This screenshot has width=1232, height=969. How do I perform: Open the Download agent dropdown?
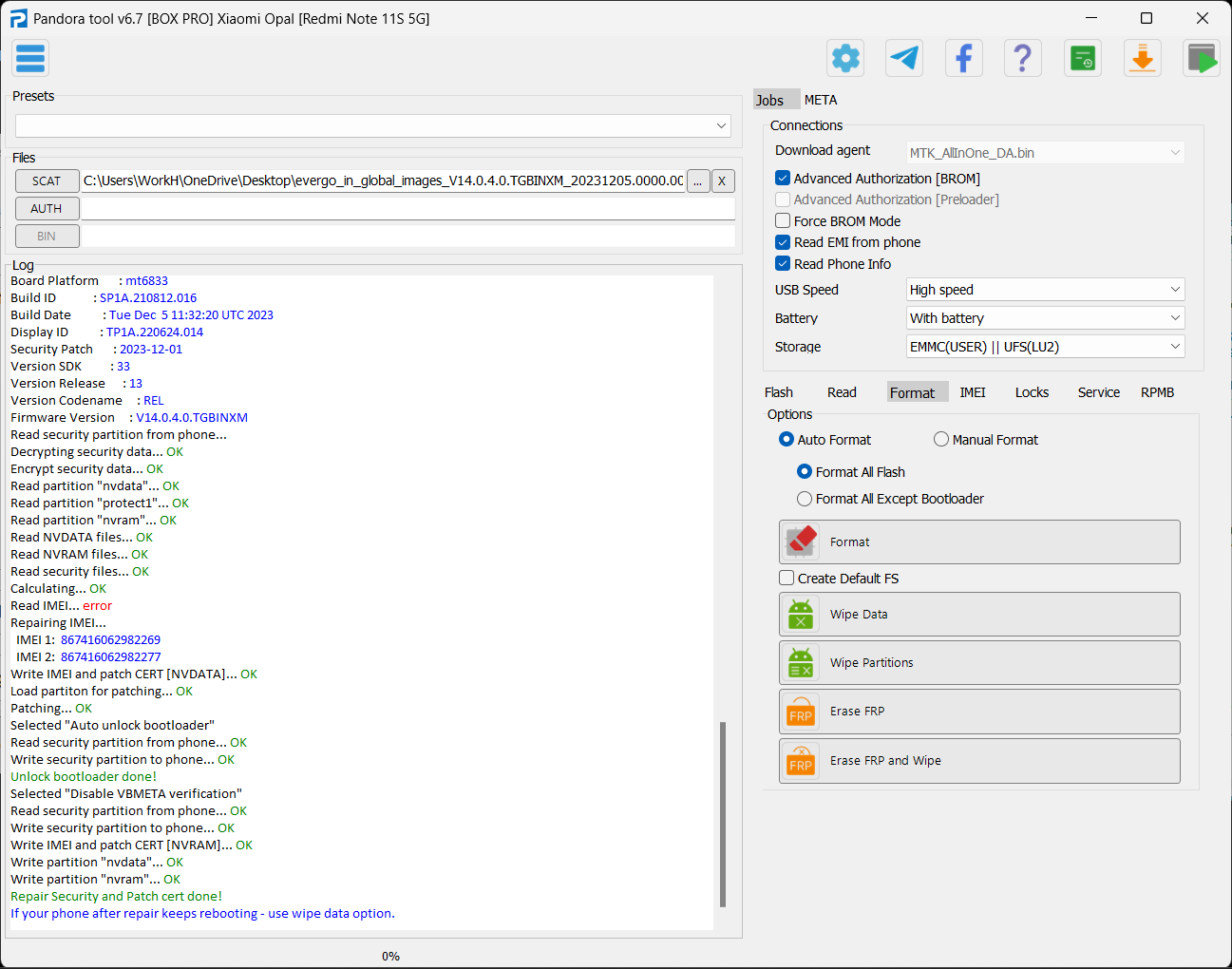[x=1046, y=153]
